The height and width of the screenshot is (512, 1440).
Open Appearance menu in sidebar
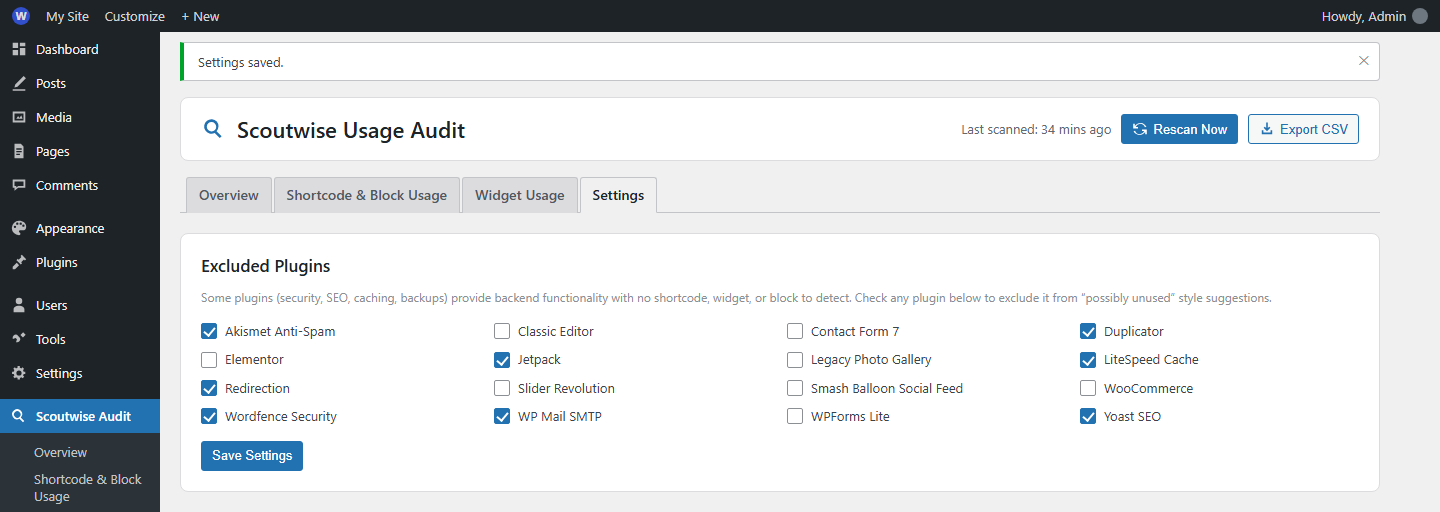pyautogui.click(x=80, y=228)
